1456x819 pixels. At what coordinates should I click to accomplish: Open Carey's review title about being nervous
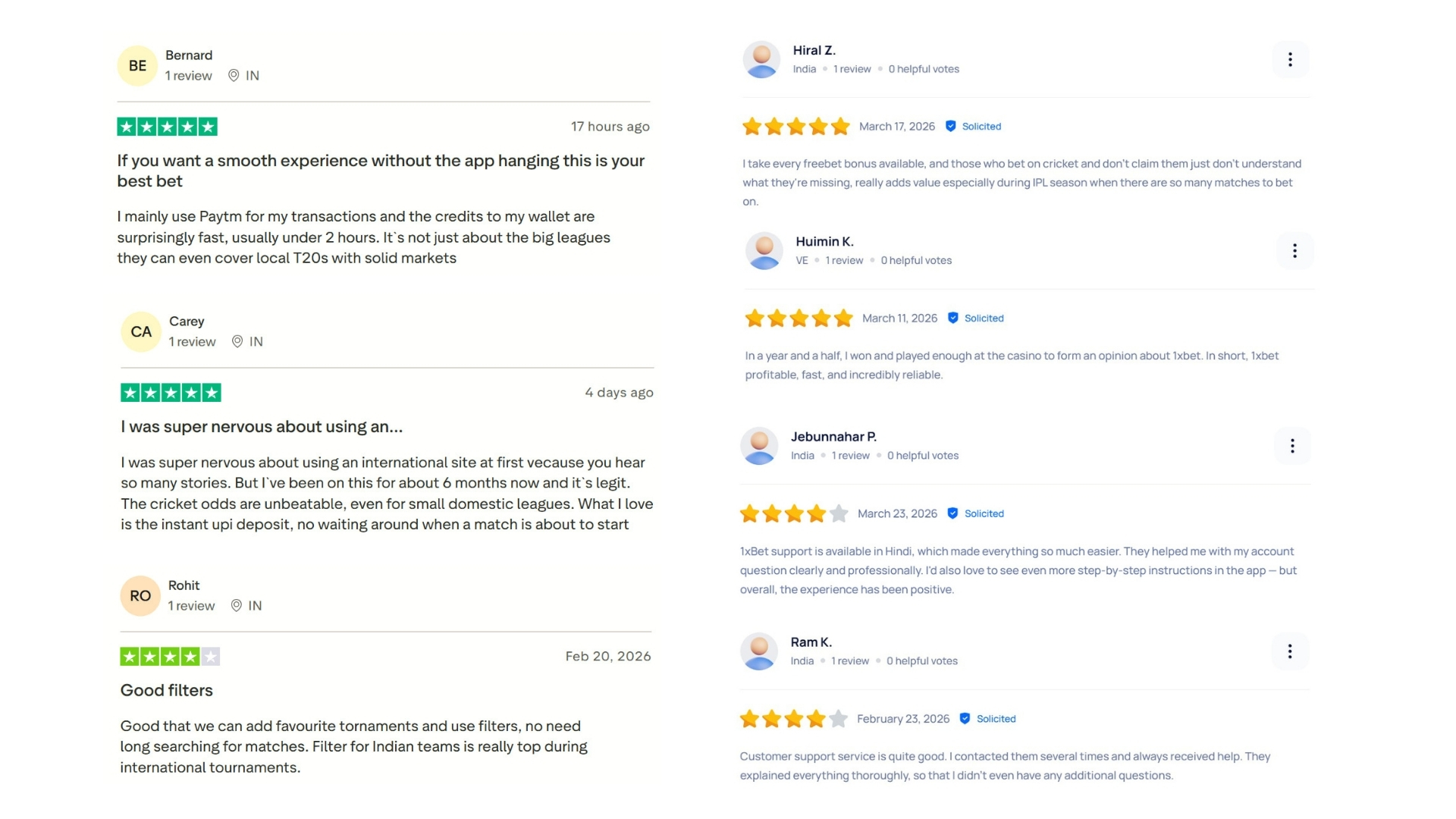tap(261, 426)
